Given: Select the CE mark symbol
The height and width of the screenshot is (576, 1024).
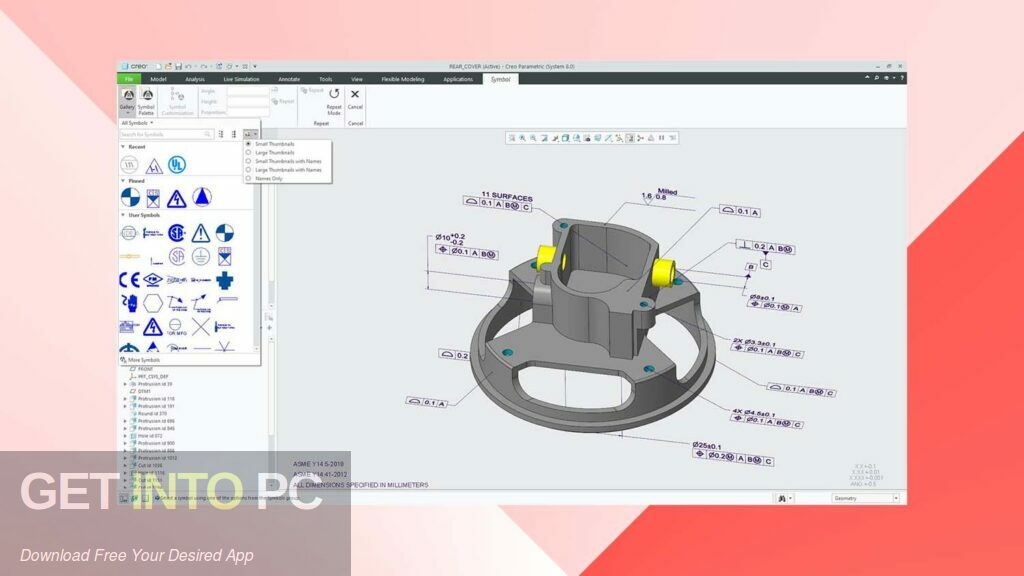Looking at the screenshot, I should (129, 280).
